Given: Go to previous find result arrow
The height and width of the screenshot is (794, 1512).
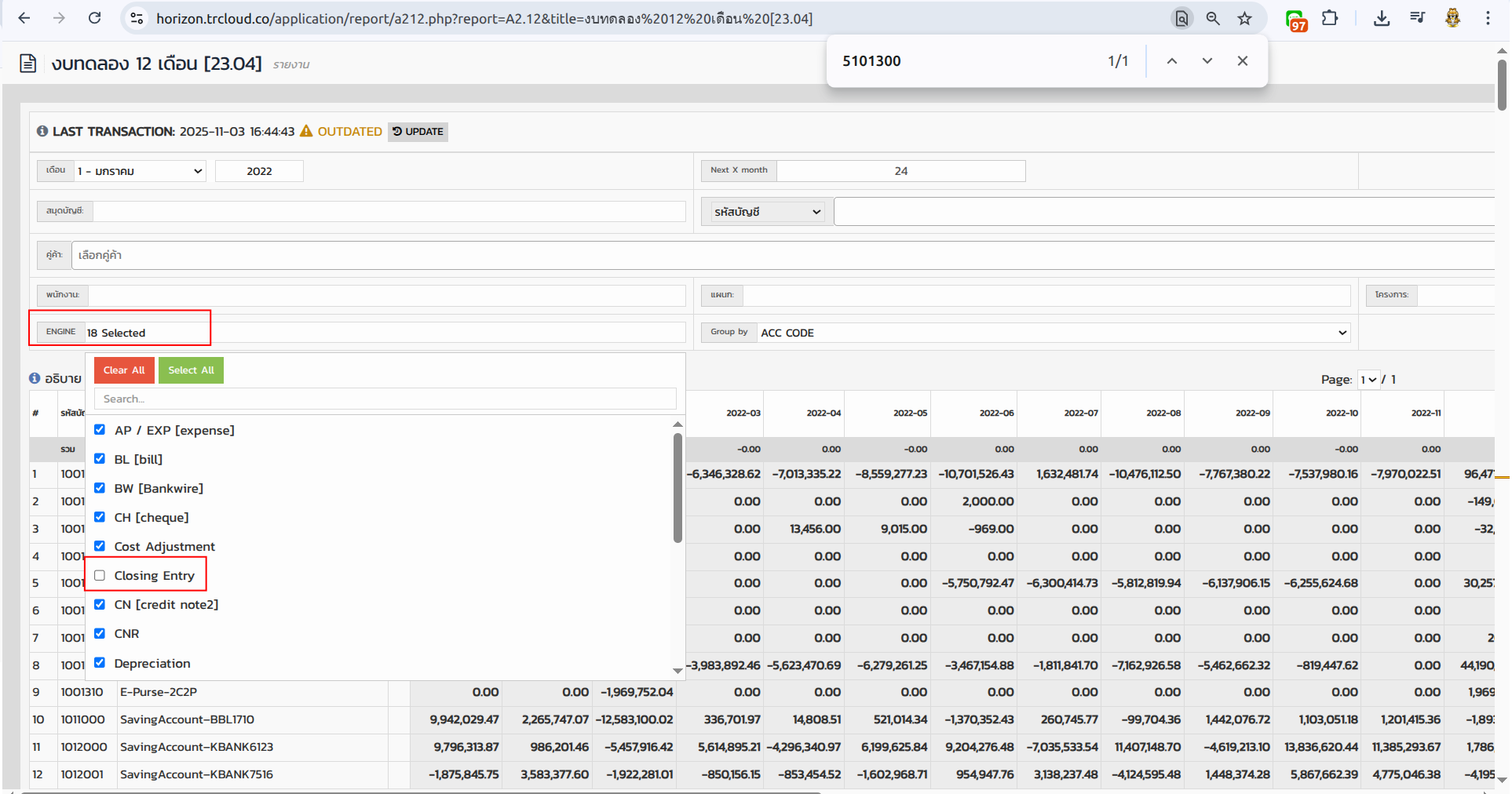Looking at the screenshot, I should pyautogui.click(x=1171, y=61).
